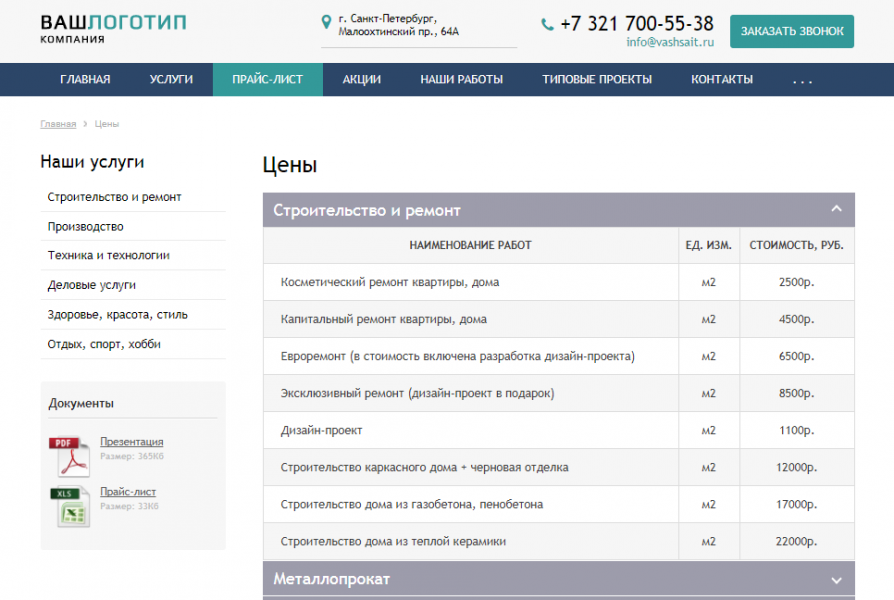Go to the Акции menu item
The height and width of the screenshot is (600, 894).
[x=361, y=80]
